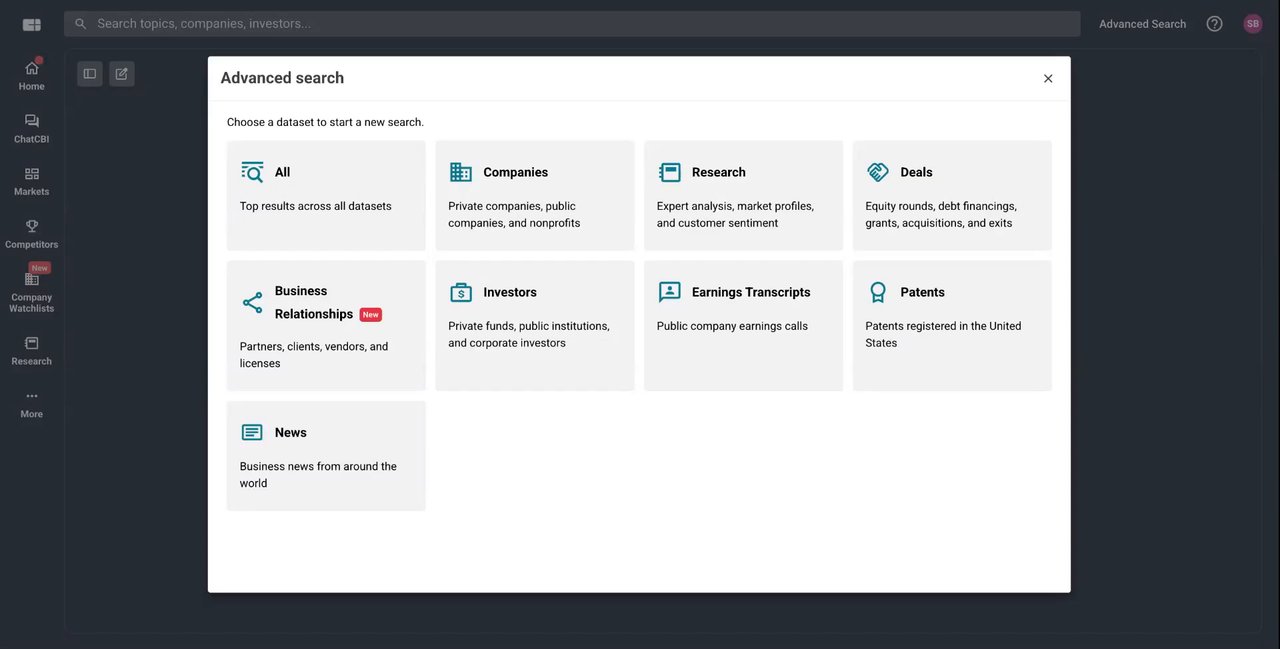Expand the More sidebar menu

pos(31,402)
